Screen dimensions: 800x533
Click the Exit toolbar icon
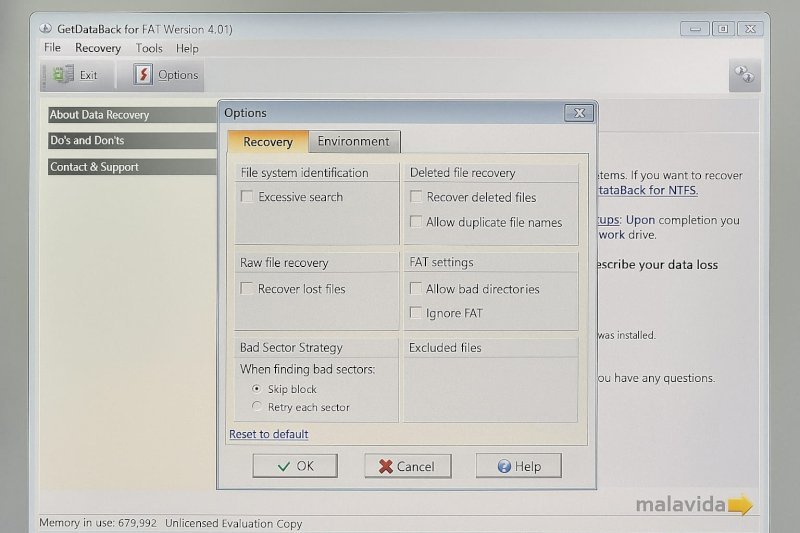point(63,75)
